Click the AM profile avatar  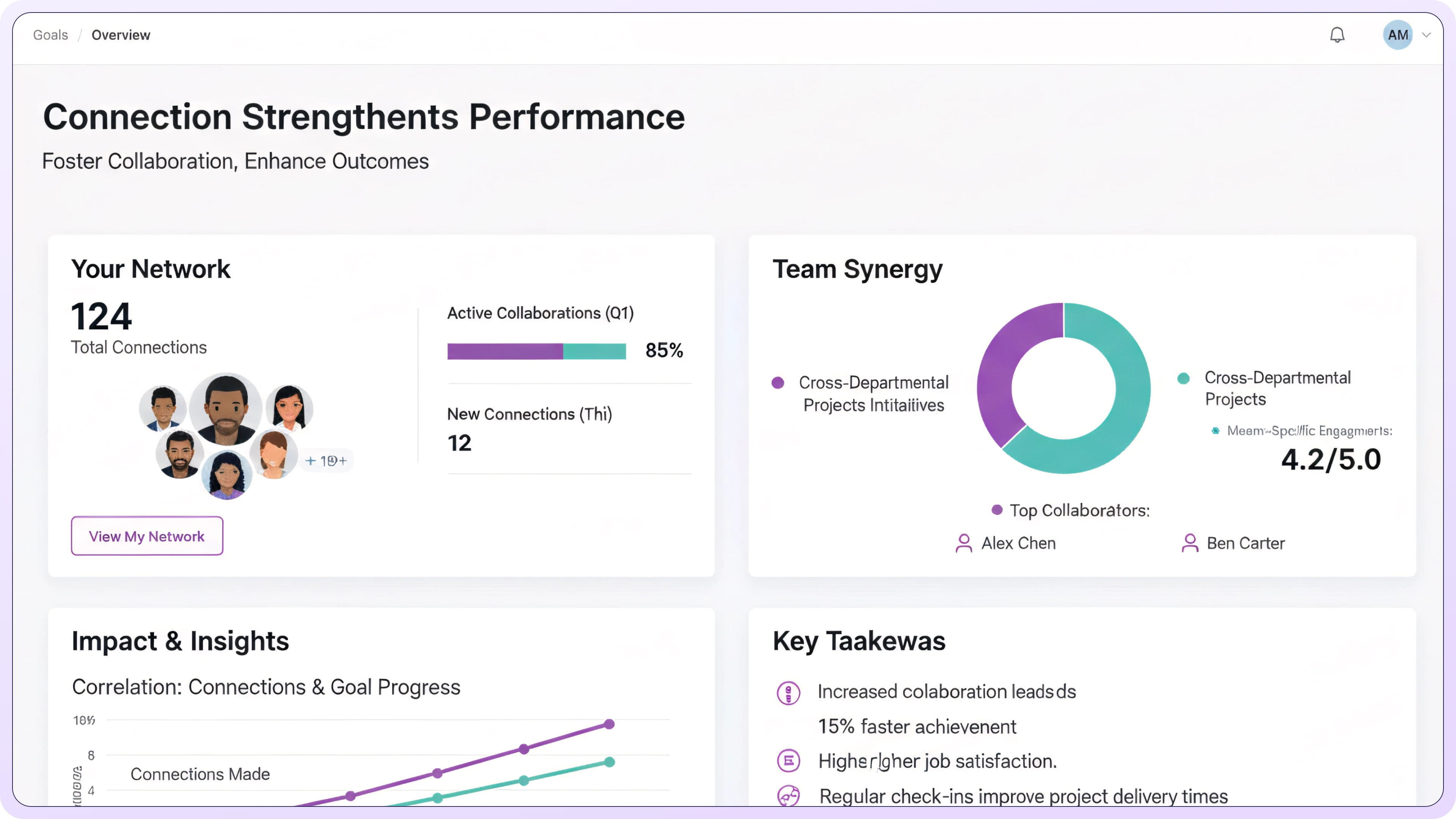click(x=1397, y=35)
